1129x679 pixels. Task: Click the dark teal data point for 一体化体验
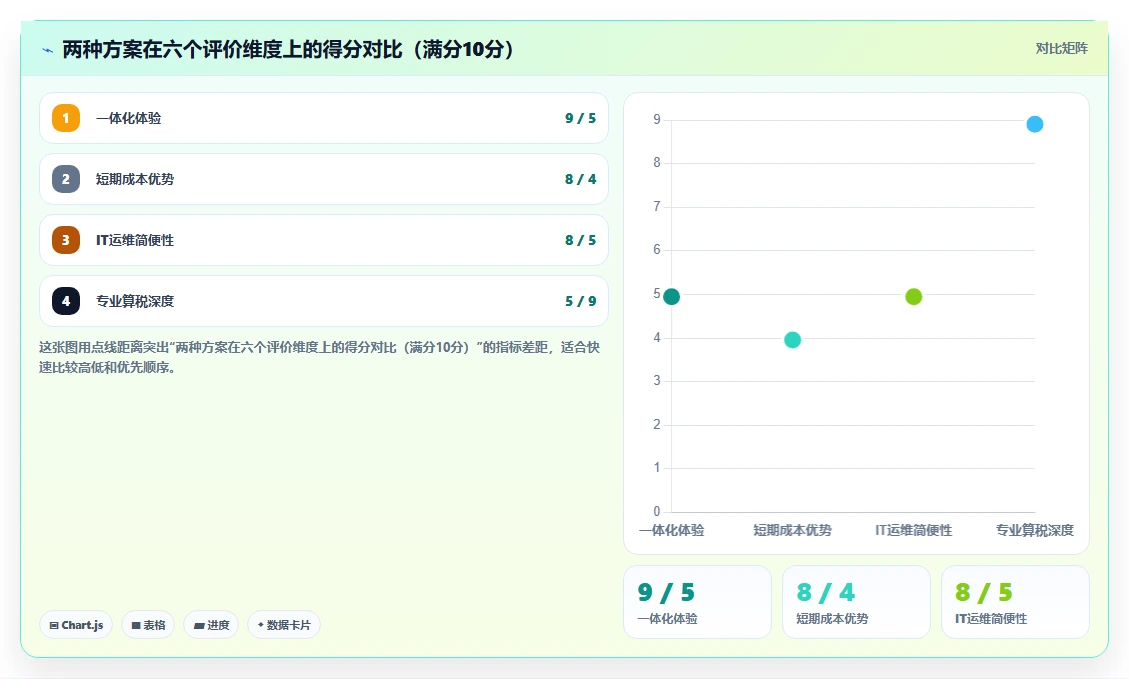671,296
